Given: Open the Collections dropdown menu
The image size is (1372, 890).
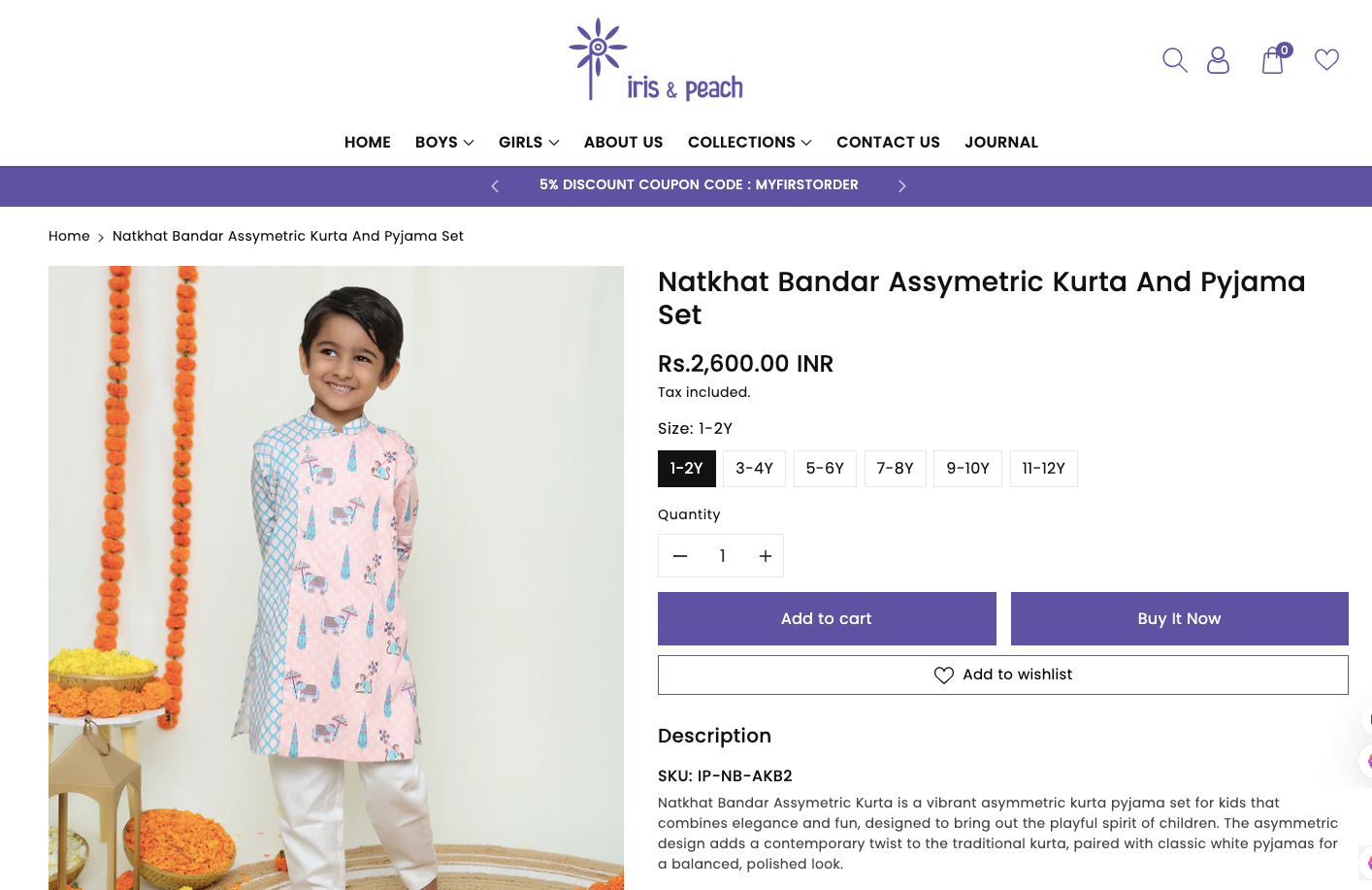Looking at the screenshot, I should coord(749,143).
